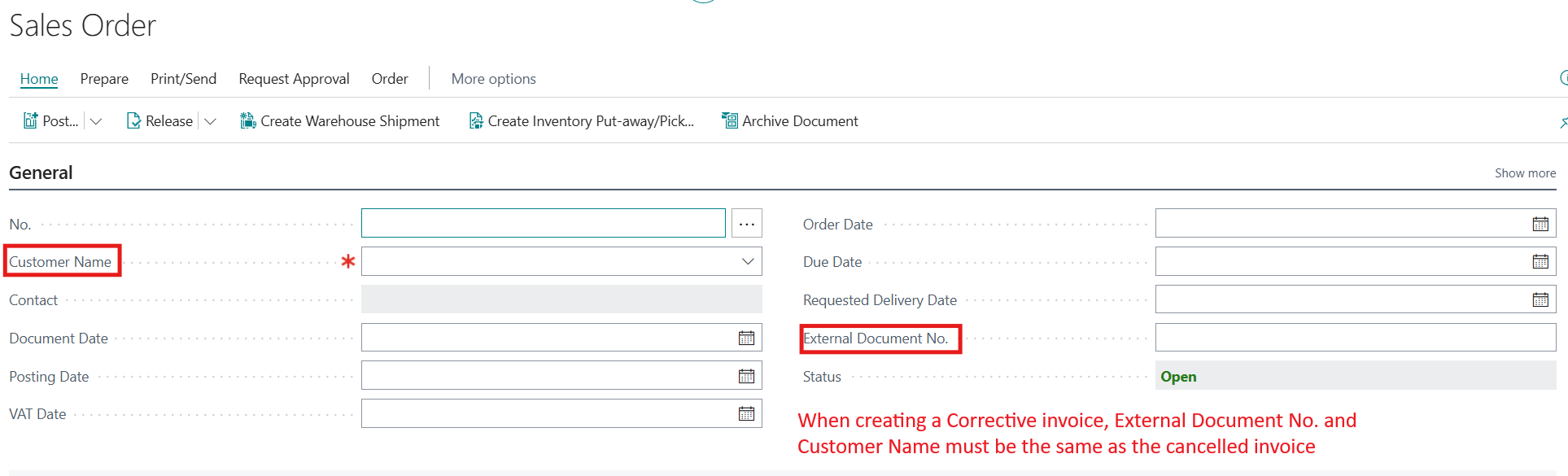The width and height of the screenshot is (1568, 476).
Task: Open the Customer Name dropdown list
Action: (748, 261)
